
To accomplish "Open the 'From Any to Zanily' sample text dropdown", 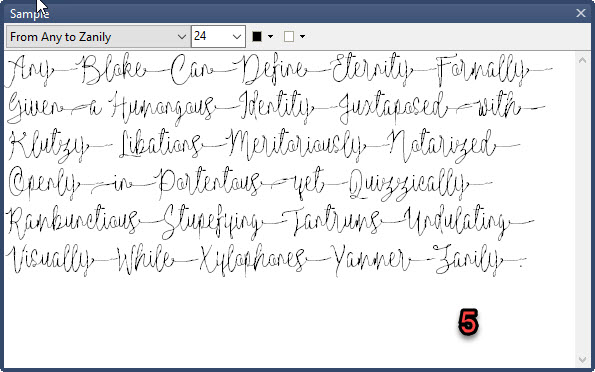I will pos(98,37).
